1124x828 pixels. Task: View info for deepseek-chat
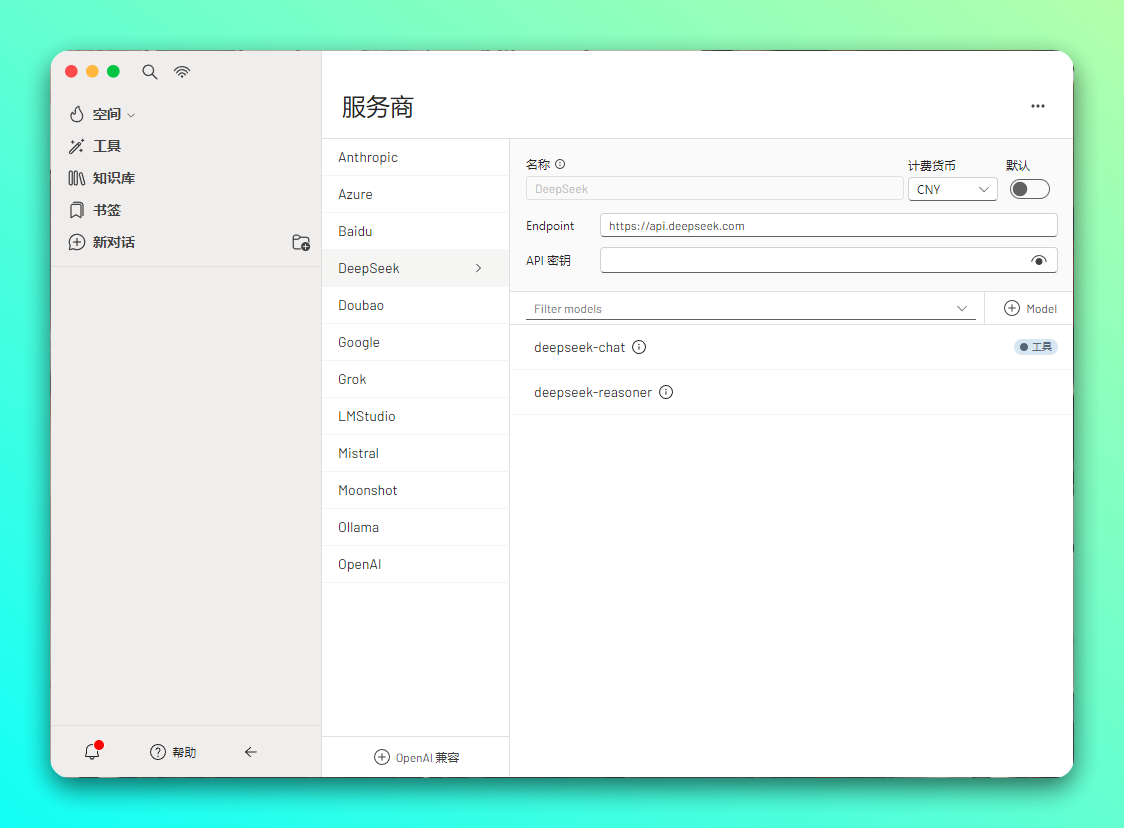coord(639,347)
